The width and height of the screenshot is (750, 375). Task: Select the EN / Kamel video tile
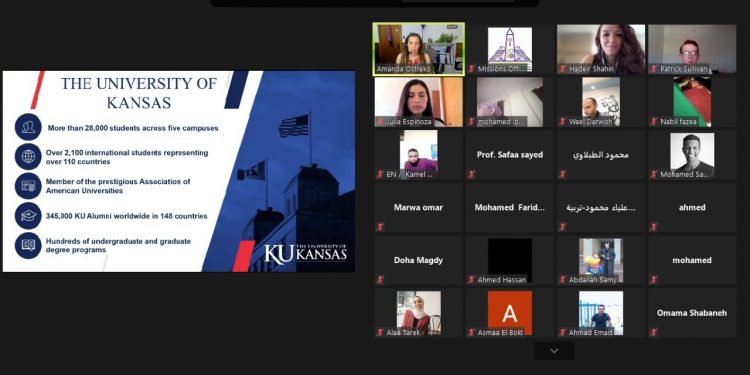click(x=419, y=154)
